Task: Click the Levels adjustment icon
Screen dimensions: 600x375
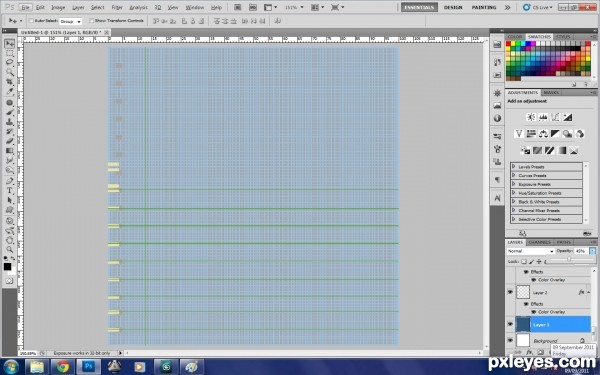Action: [543, 117]
